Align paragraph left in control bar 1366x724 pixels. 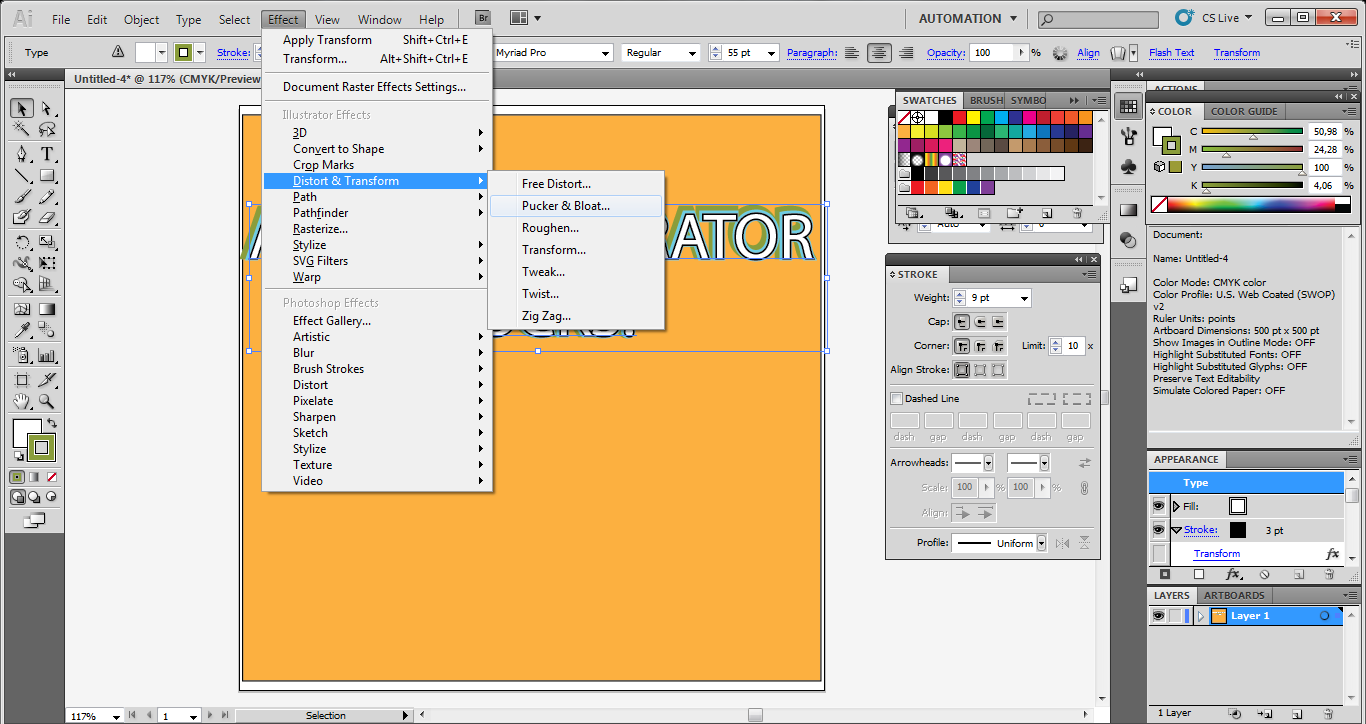(851, 53)
